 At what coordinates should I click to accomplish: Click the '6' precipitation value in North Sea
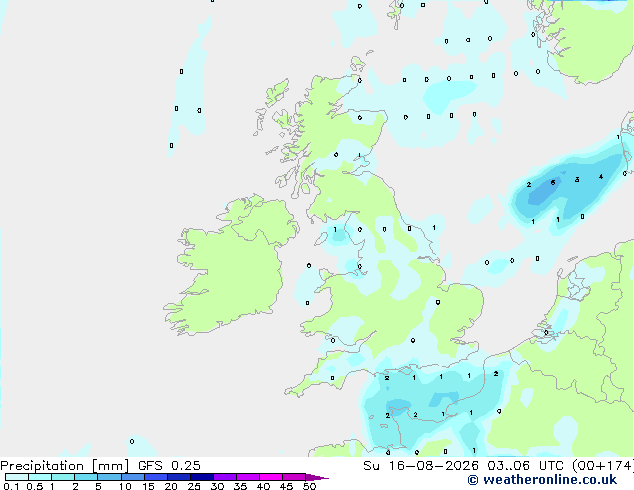point(553,182)
